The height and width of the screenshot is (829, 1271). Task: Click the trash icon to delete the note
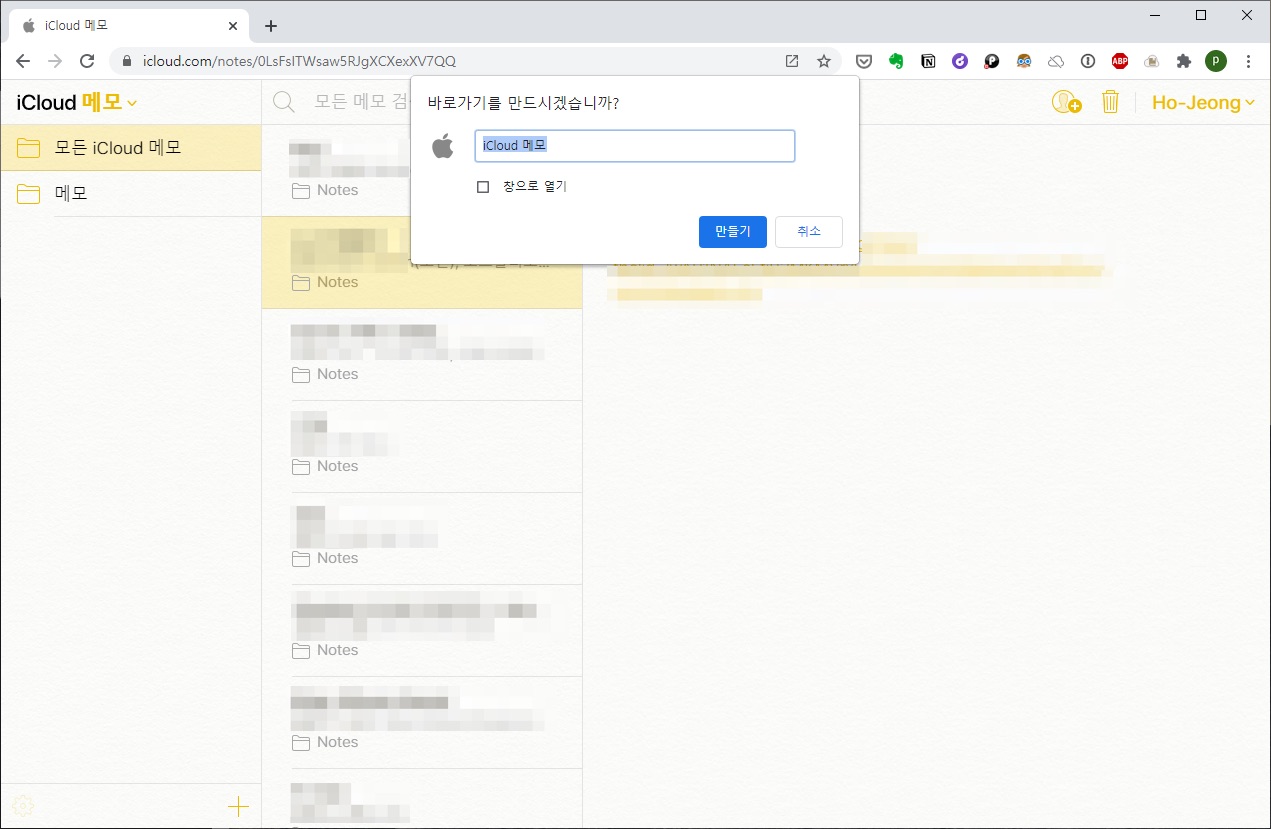click(1110, 102)
